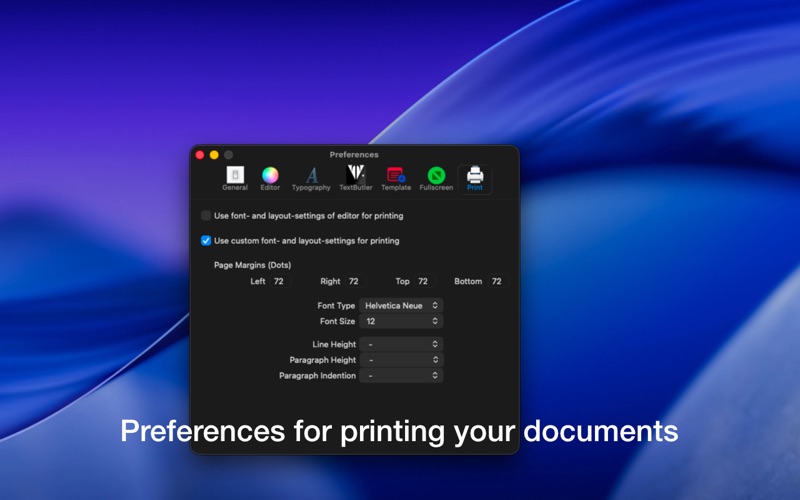Show the Template preferences
The height and width of the screenshot is (500, 800).
[x=396, y=179]
